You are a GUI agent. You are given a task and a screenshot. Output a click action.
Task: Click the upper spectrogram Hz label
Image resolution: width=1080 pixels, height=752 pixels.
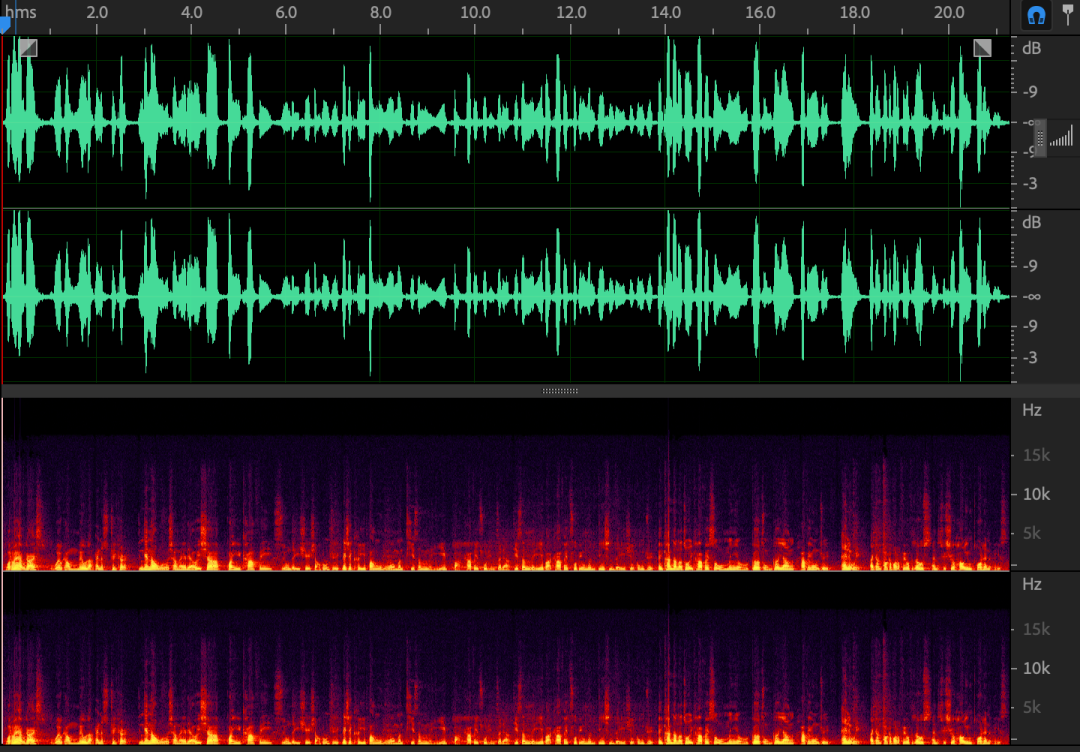tap(1032, 410)
